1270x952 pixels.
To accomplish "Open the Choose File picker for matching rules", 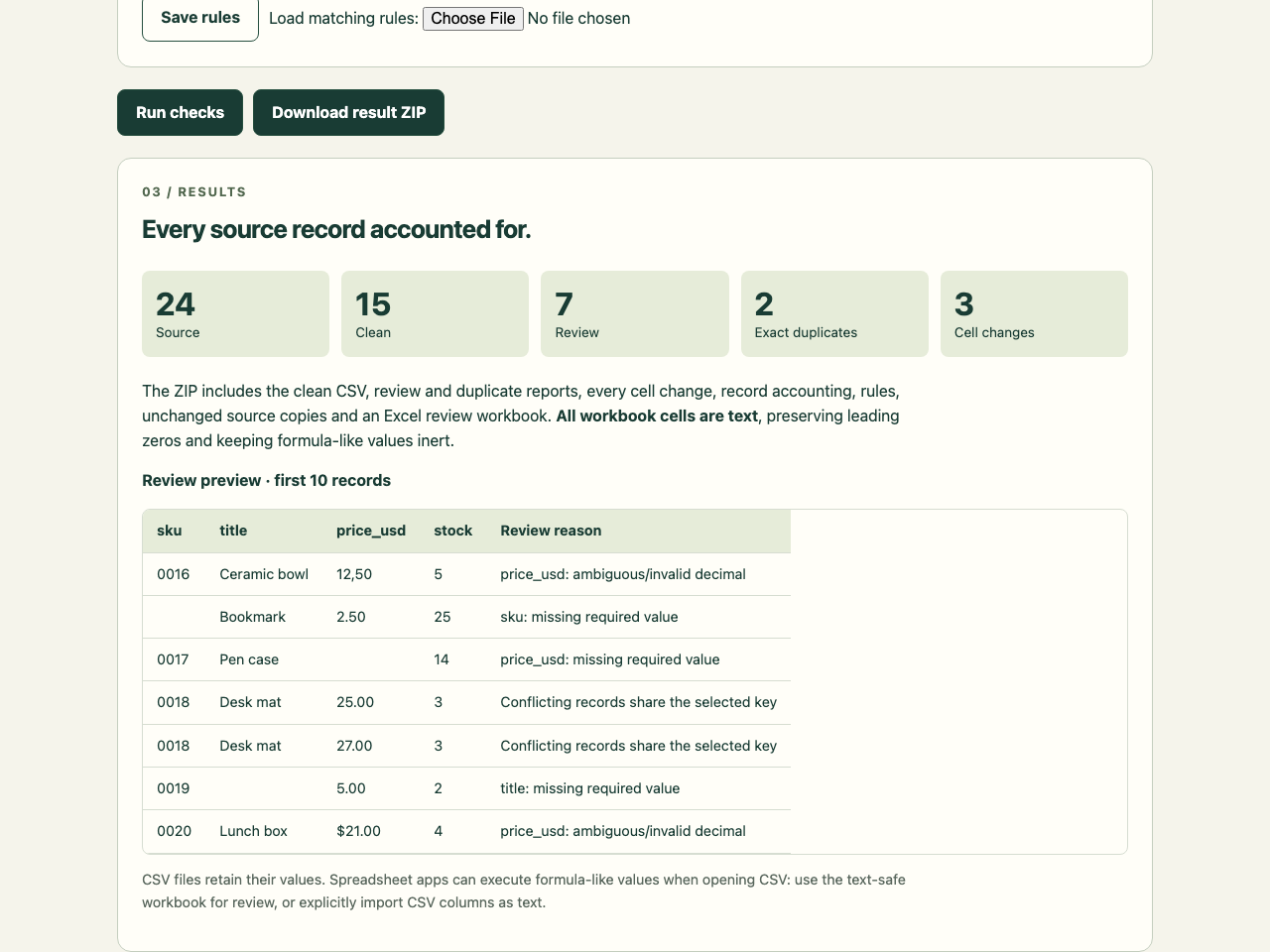I will click(x=473, y=19).
